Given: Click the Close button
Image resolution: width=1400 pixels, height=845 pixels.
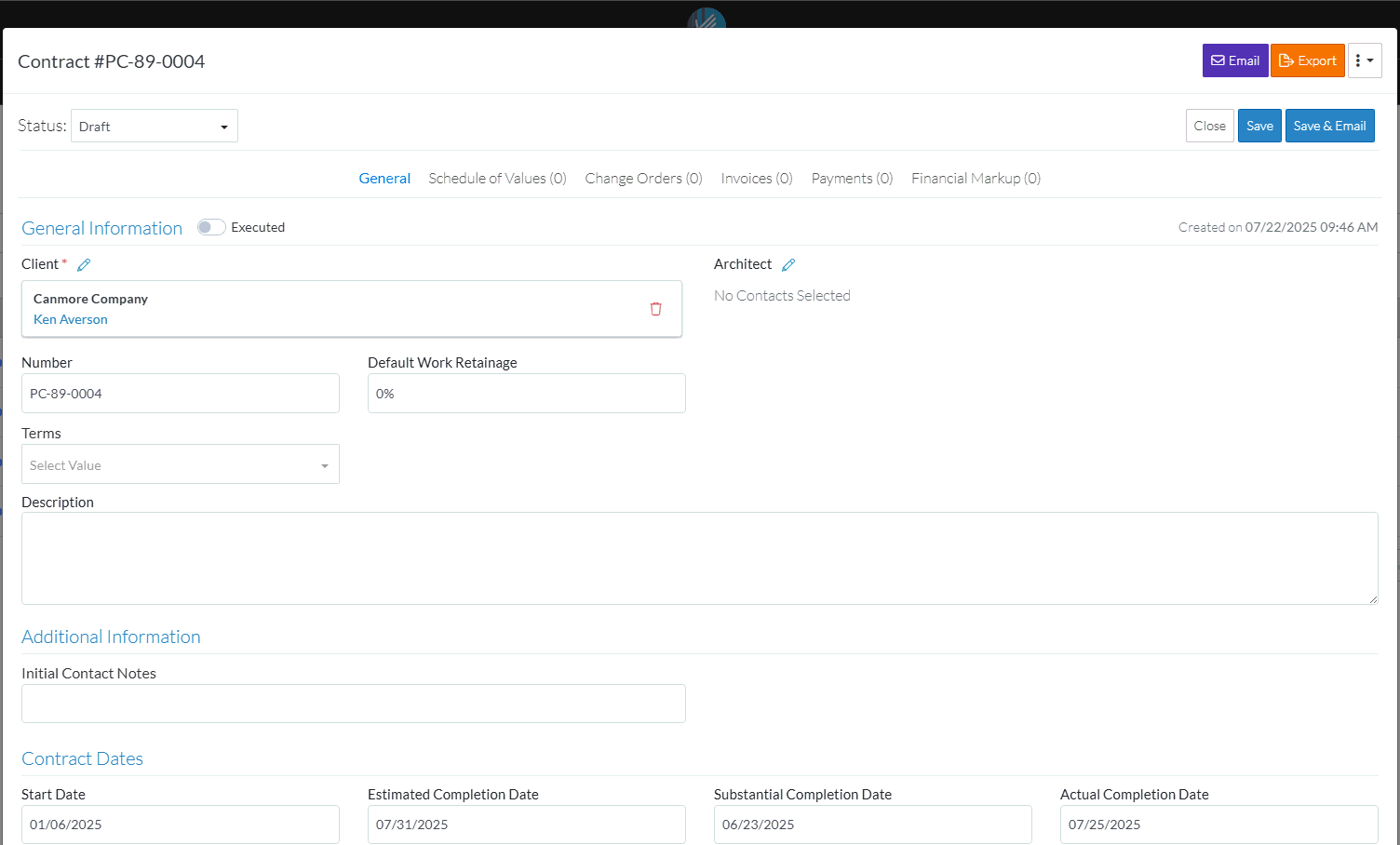Looking at the screenshot, I should 1209,126.
